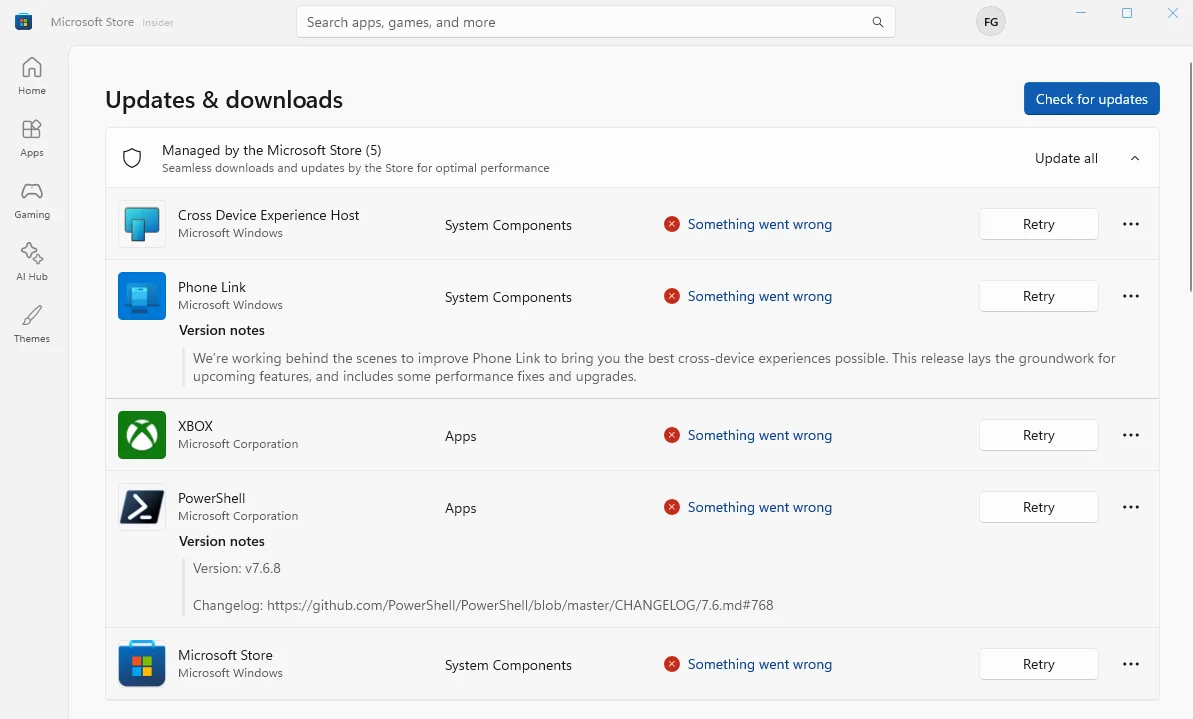
Task: Click the XBOX app icon
Action: click(x=142, y=435)
